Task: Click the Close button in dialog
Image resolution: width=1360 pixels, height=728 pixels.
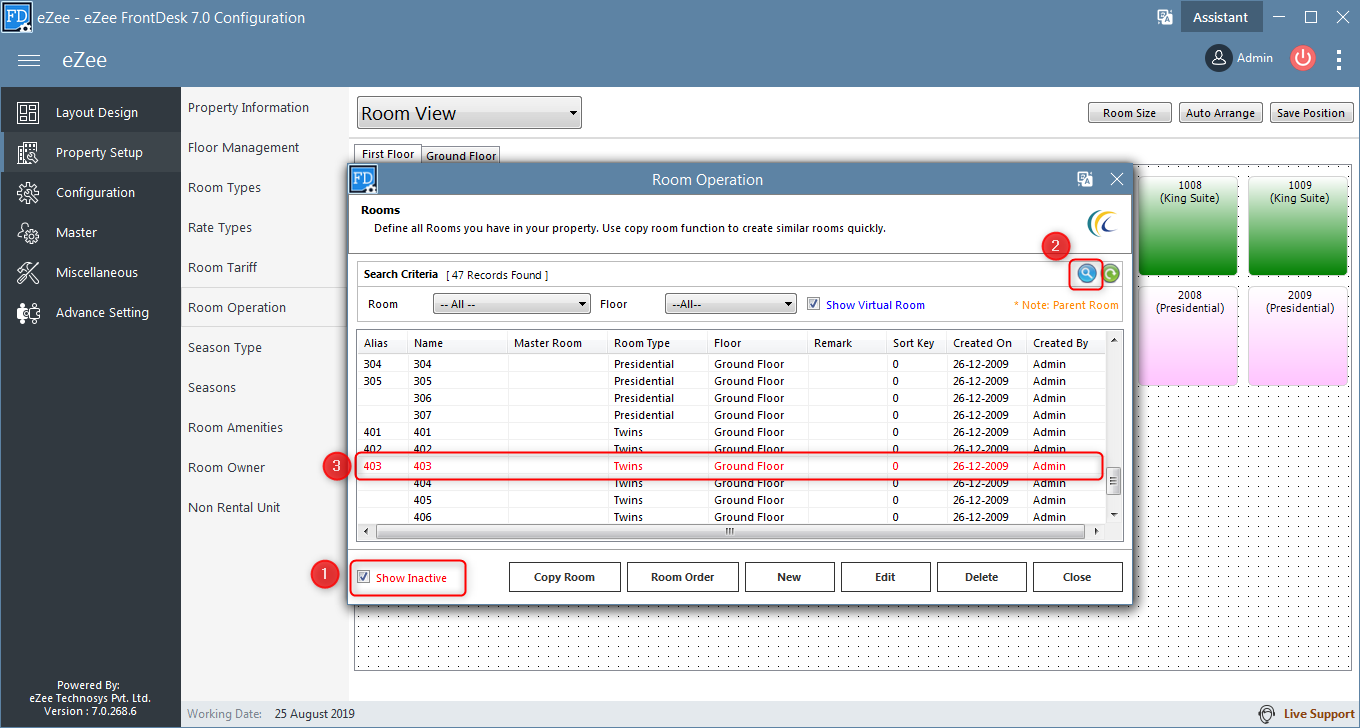Action: [x=1077, y=577]
